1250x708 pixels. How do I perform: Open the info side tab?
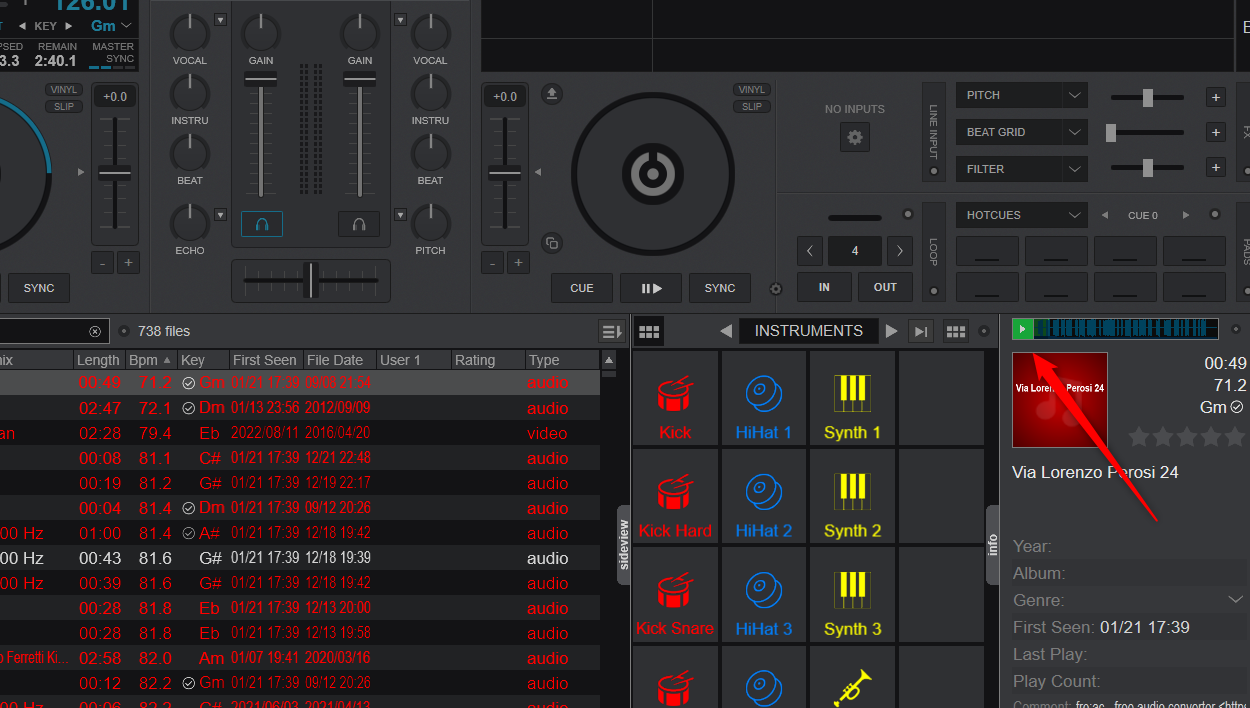pyautogui.click(x=993, y=545)
